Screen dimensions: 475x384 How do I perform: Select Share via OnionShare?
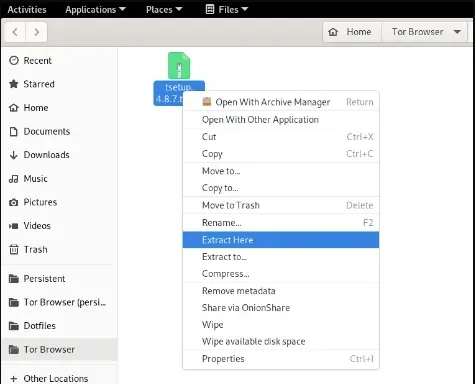pyautogui.click(x=281, y=308)
